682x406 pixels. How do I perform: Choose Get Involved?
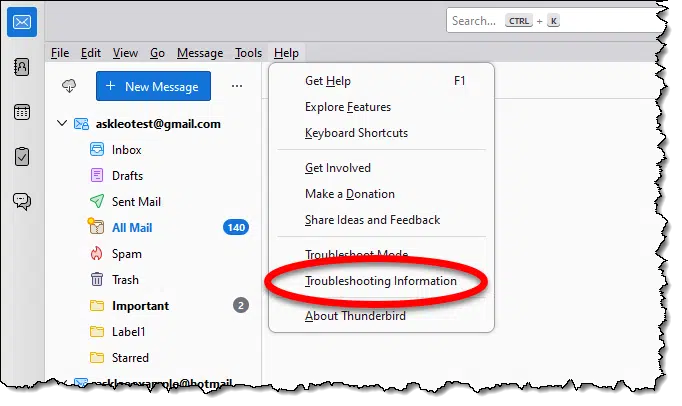381,168
